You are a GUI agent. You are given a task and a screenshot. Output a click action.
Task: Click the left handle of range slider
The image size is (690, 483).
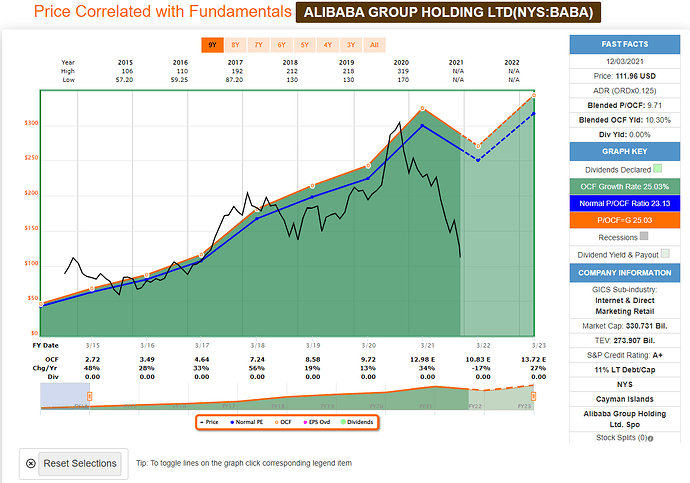tap(89, 396)
